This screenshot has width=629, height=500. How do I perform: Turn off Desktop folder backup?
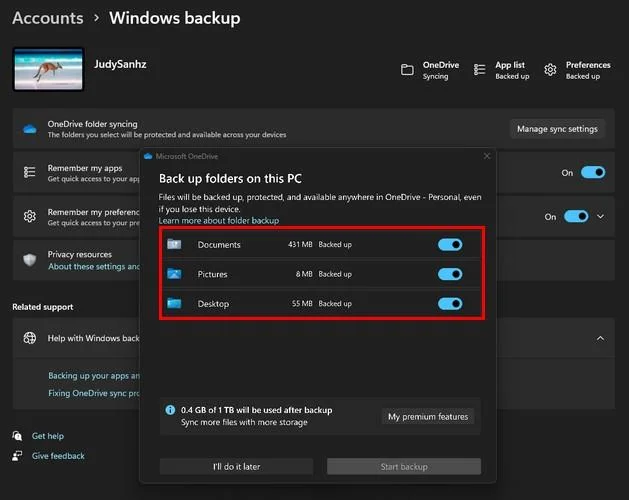pyautogui.click(x=450, y=304)
